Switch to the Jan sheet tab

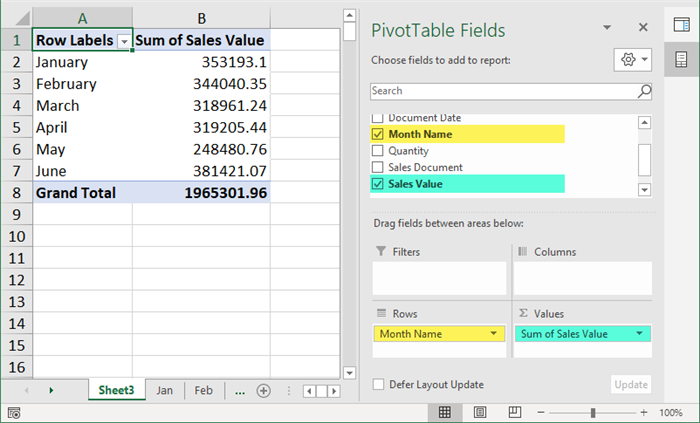pos(164,391)
